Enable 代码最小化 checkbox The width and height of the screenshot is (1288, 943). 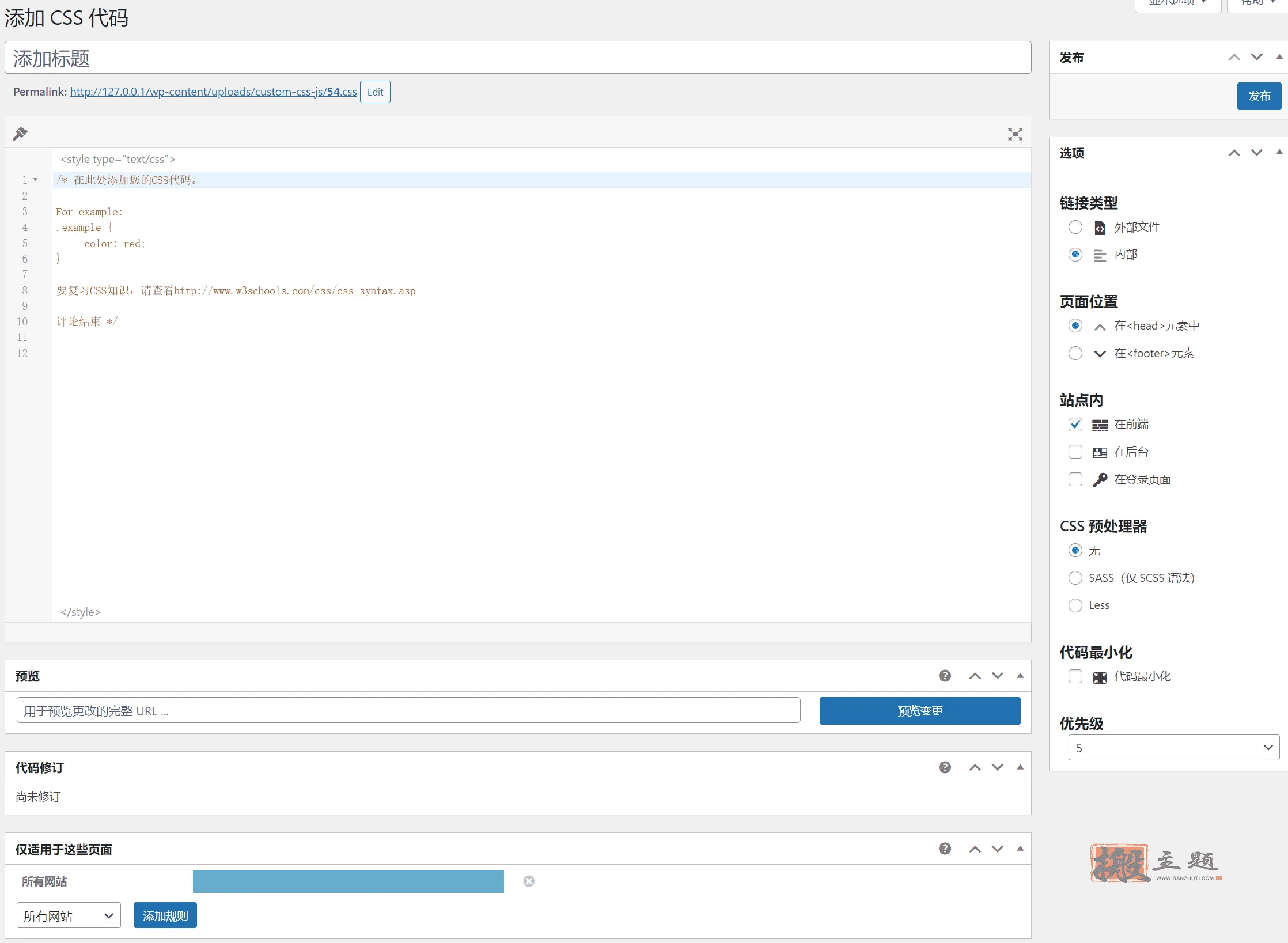(1075, 676)
